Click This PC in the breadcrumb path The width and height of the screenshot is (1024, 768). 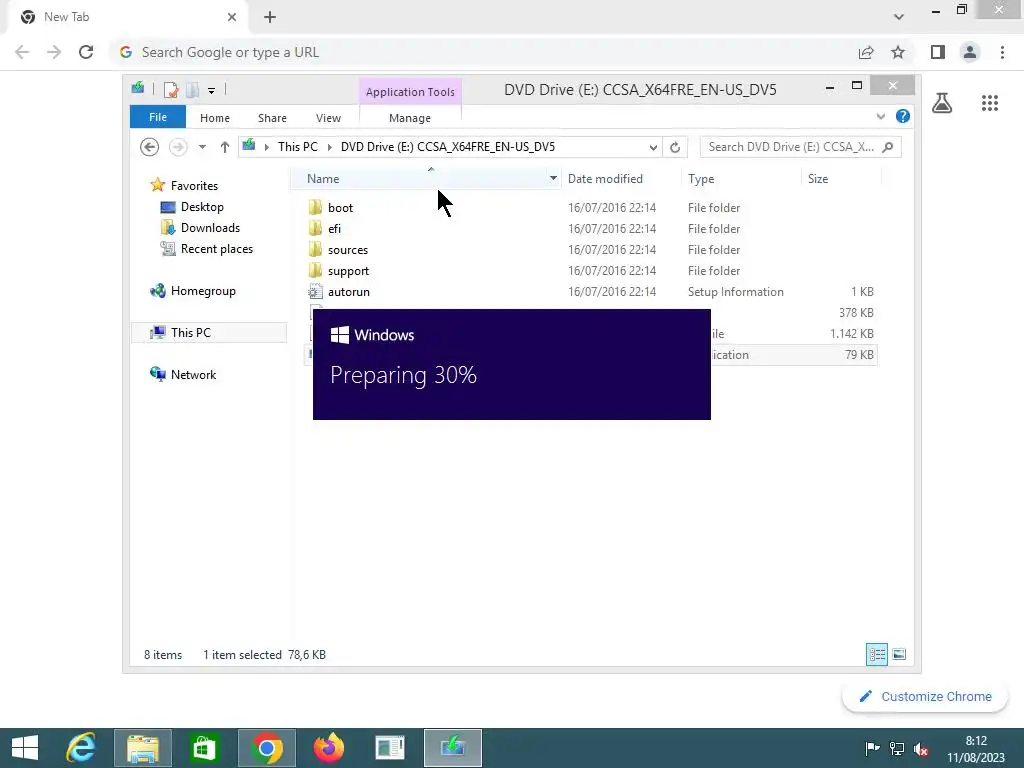298,147
